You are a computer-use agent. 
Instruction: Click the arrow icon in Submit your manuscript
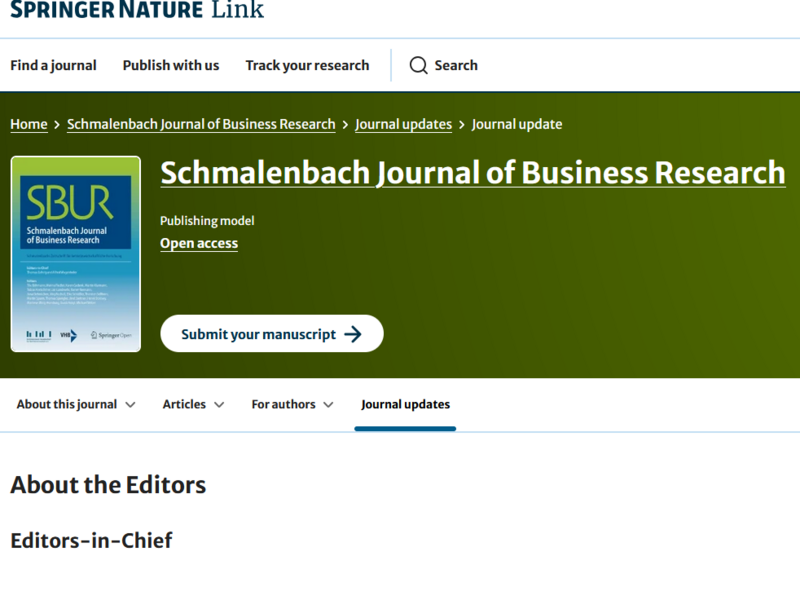click(x=352, y=334)
